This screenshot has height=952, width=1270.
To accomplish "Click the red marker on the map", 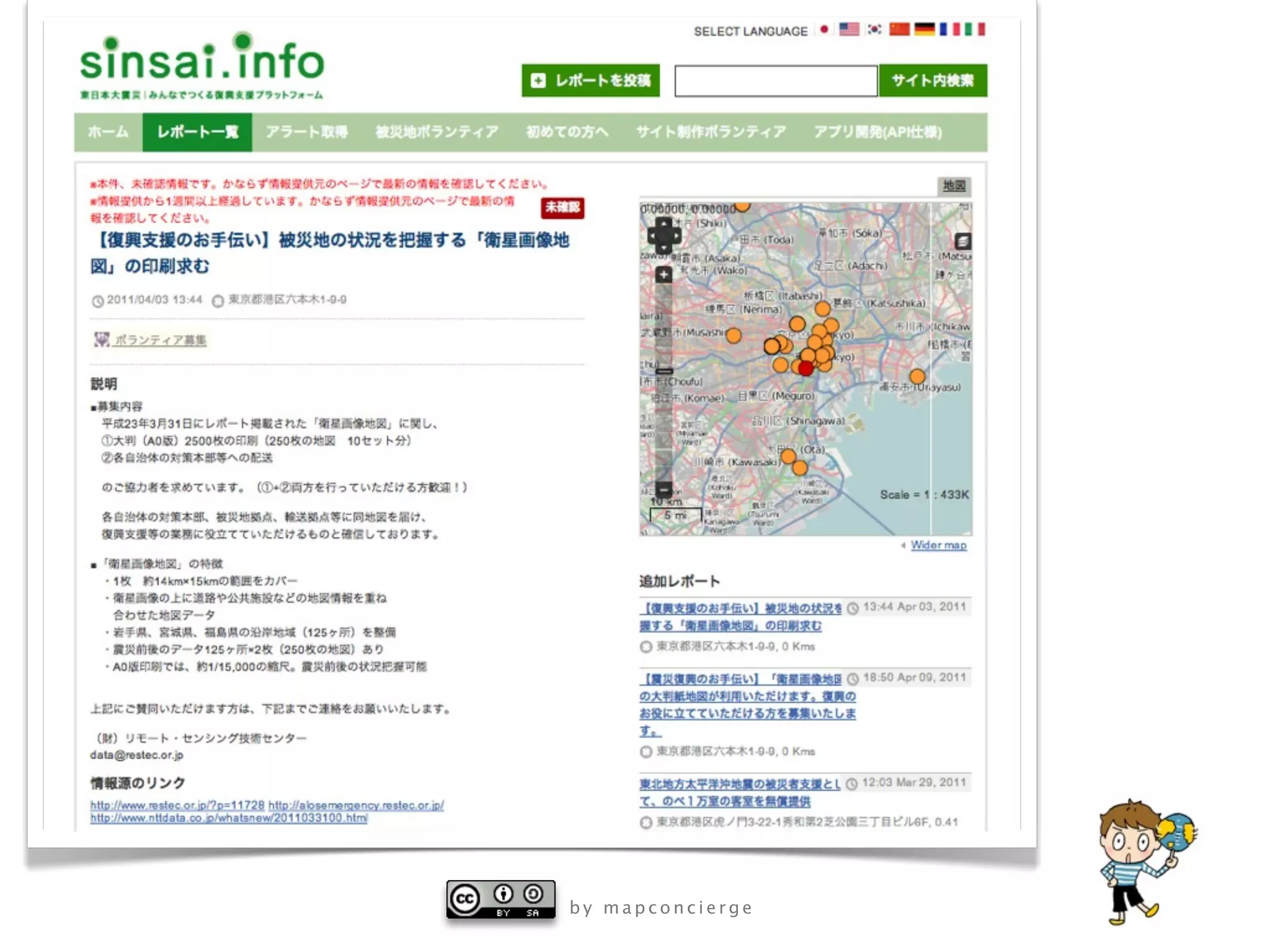I will [x=805, y=369].
